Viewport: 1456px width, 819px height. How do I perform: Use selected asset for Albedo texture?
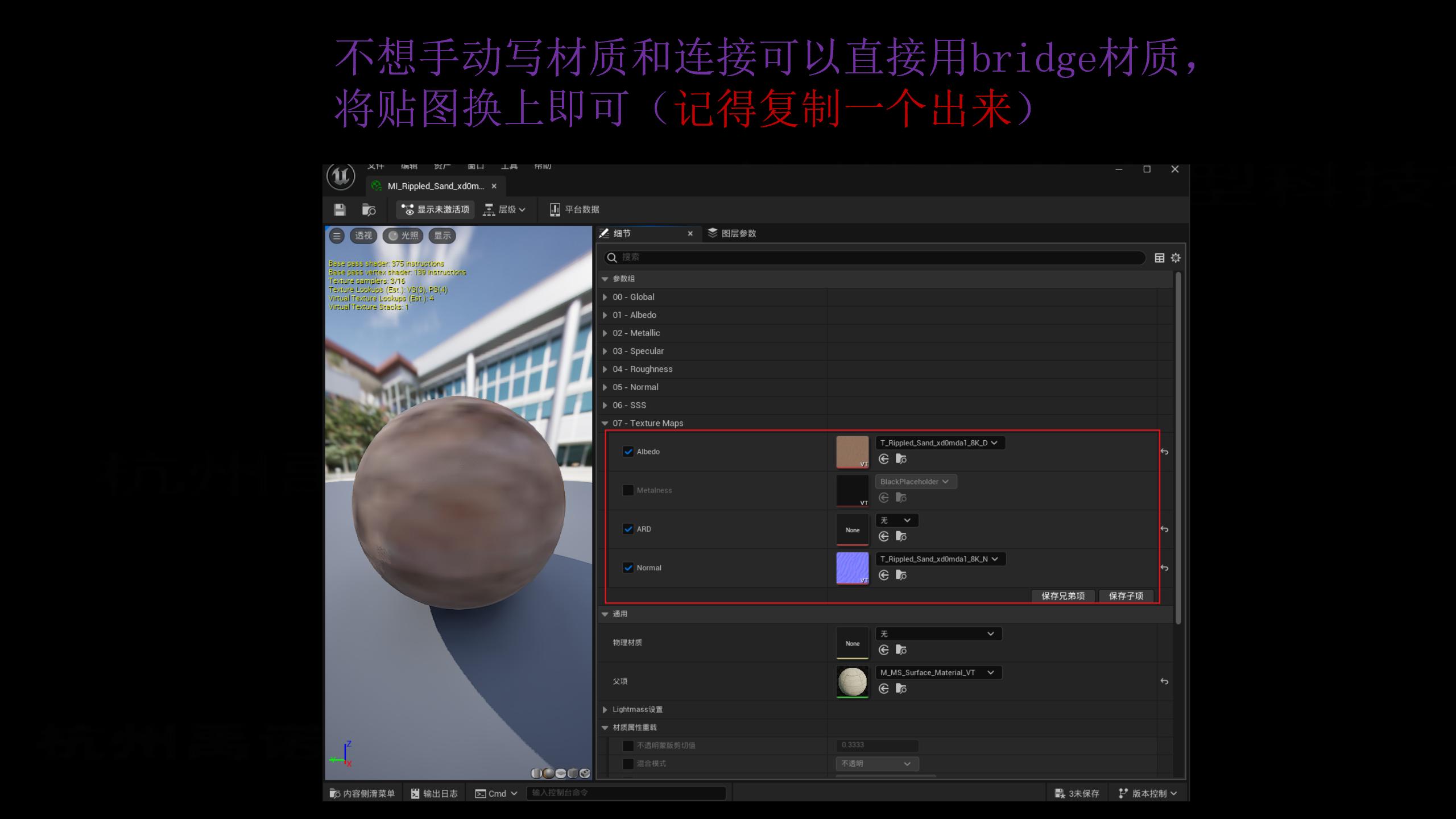[x=883, y=459]
